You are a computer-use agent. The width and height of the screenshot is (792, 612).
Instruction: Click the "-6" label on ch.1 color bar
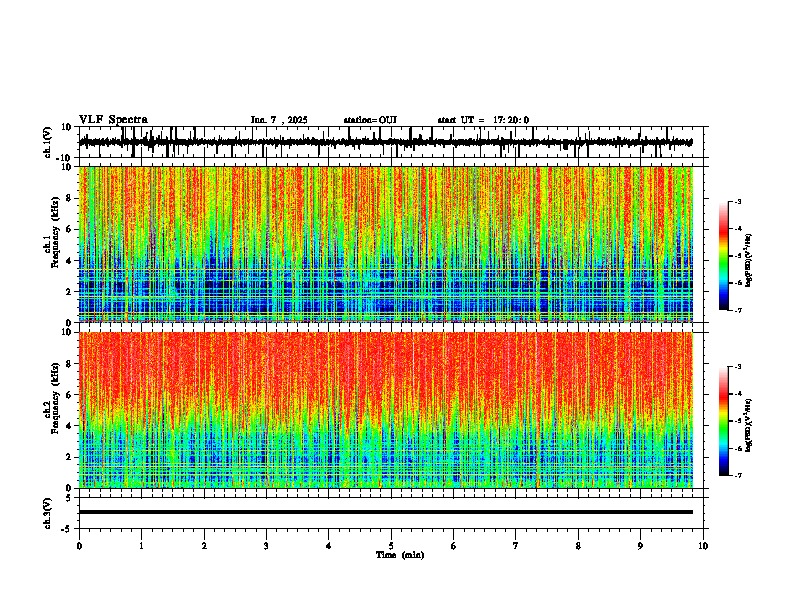738,283
